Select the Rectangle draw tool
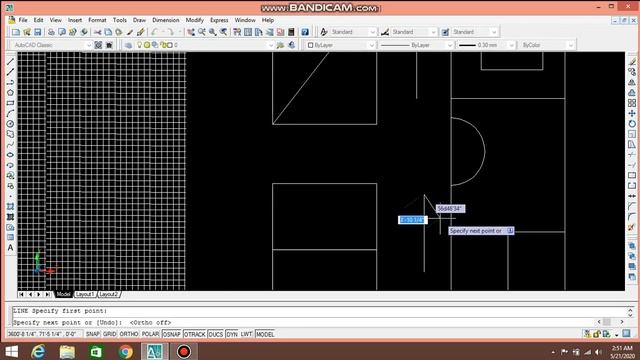The image size is (640, 360). click(x=11, y=103)
